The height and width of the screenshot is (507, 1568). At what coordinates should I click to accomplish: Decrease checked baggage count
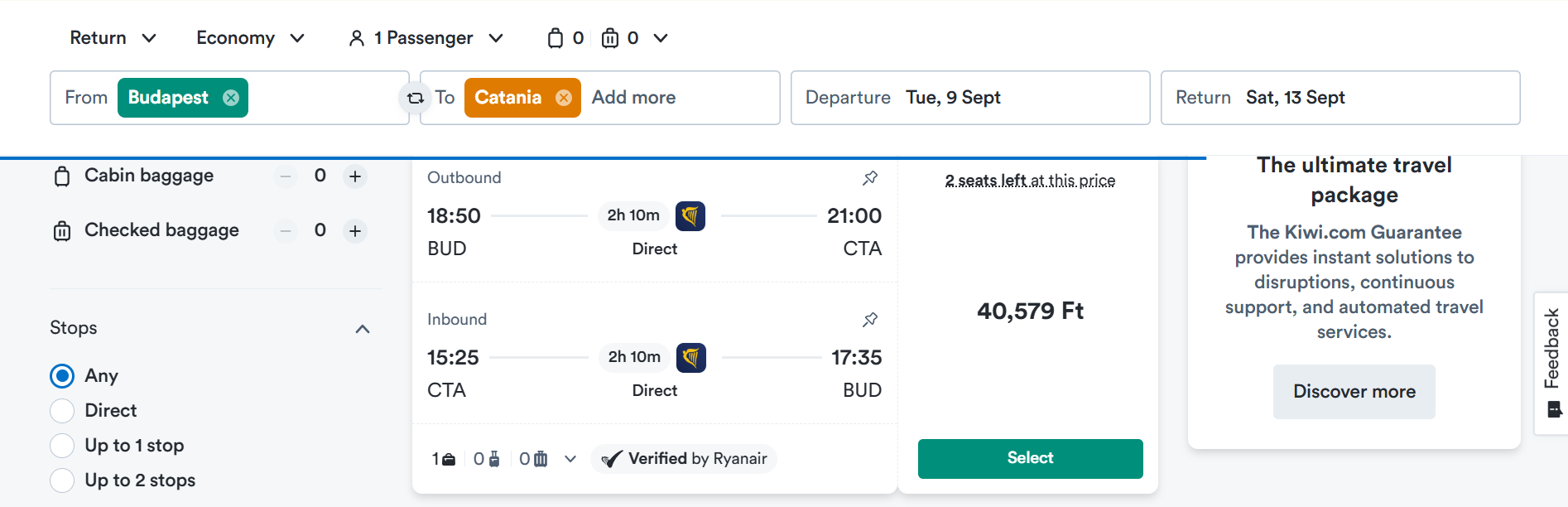click(286, 231)
